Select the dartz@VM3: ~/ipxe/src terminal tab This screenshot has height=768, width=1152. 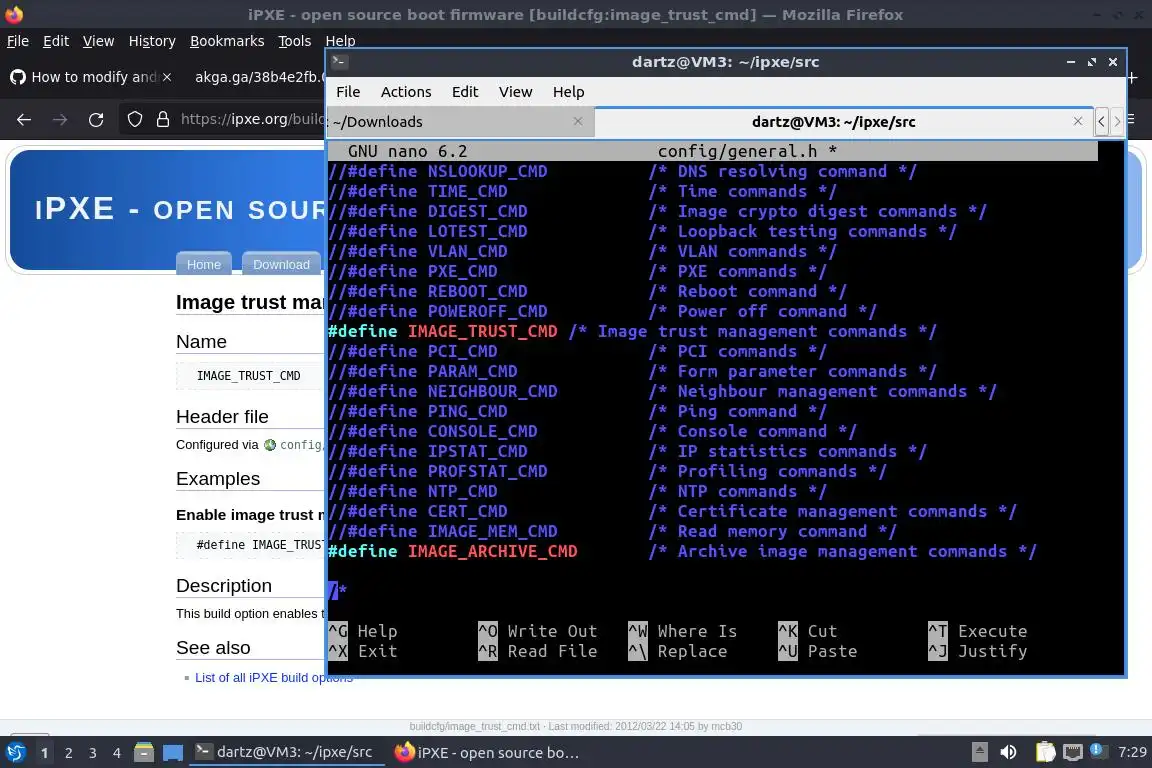click(x=833, y=122)
